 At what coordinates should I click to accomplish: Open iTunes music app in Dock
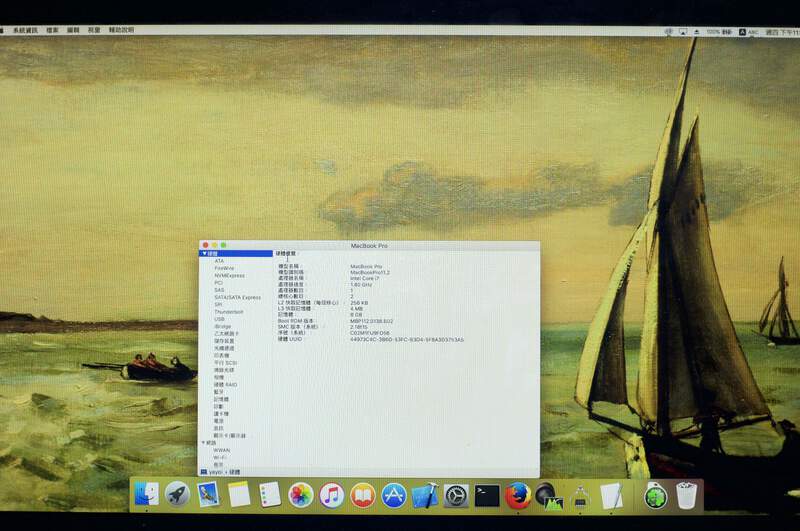tap(332, 494)
